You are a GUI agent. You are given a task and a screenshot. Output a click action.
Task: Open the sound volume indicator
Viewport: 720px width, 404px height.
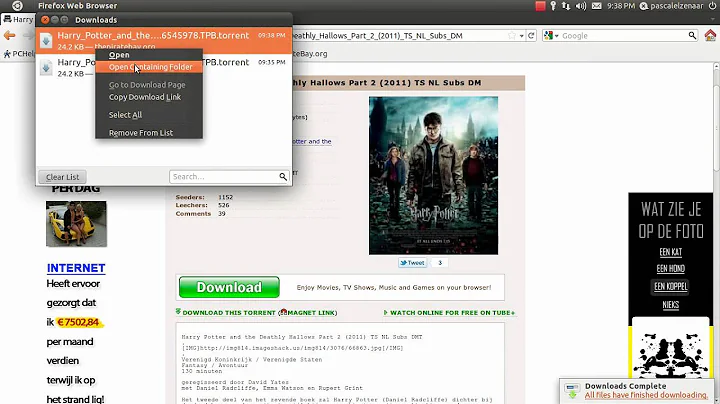[x=581, y=6]
